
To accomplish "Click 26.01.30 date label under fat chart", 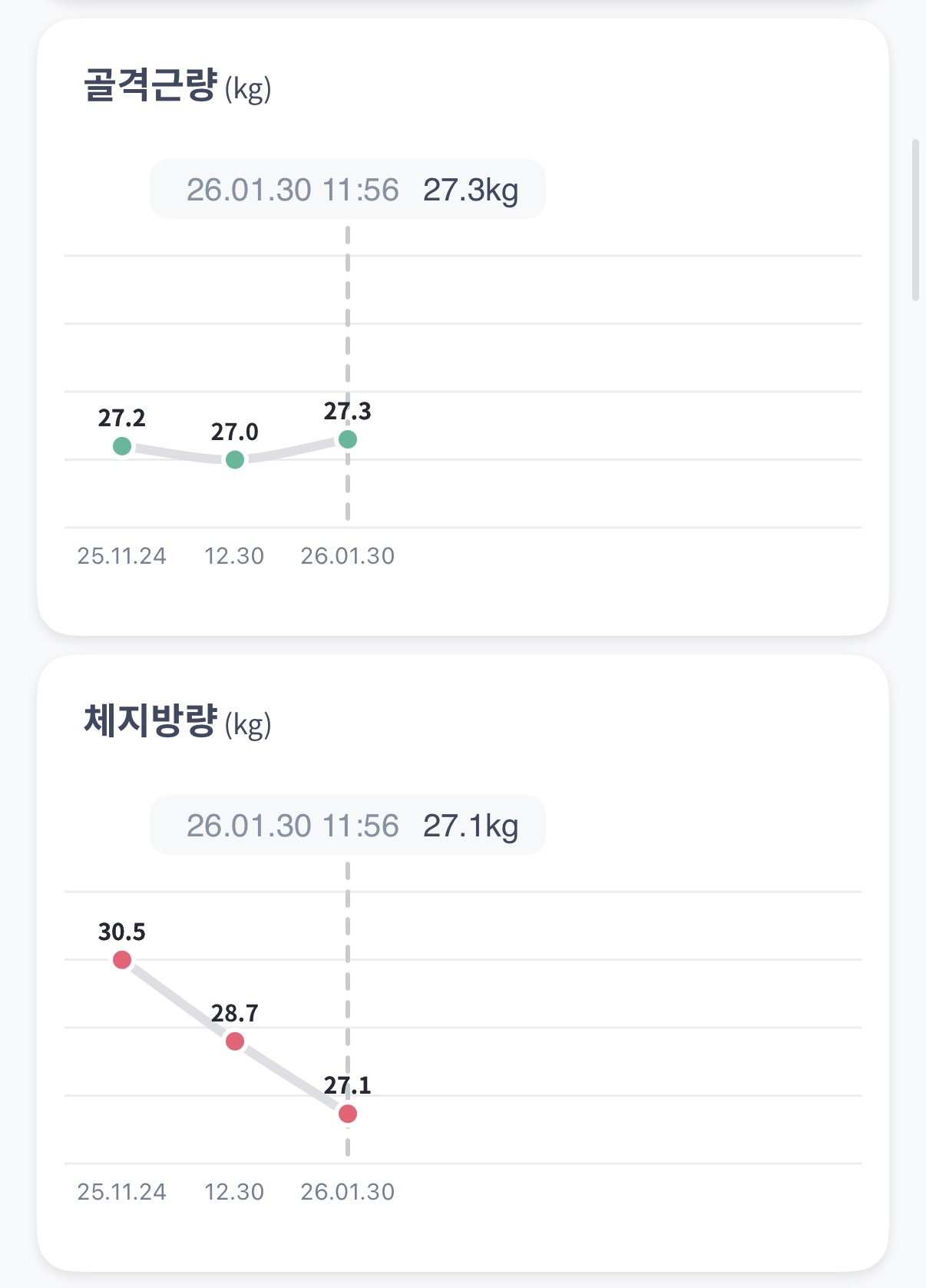I will pyautogui.click(x=348, y=1192).
